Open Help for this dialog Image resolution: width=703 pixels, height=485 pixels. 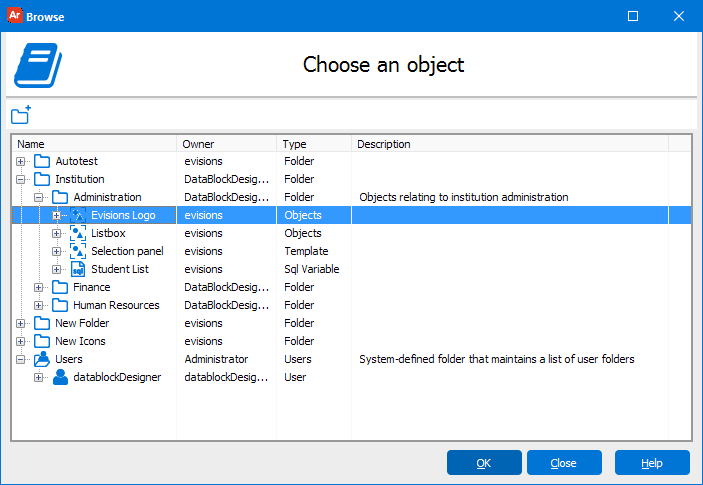coord(652,463)
